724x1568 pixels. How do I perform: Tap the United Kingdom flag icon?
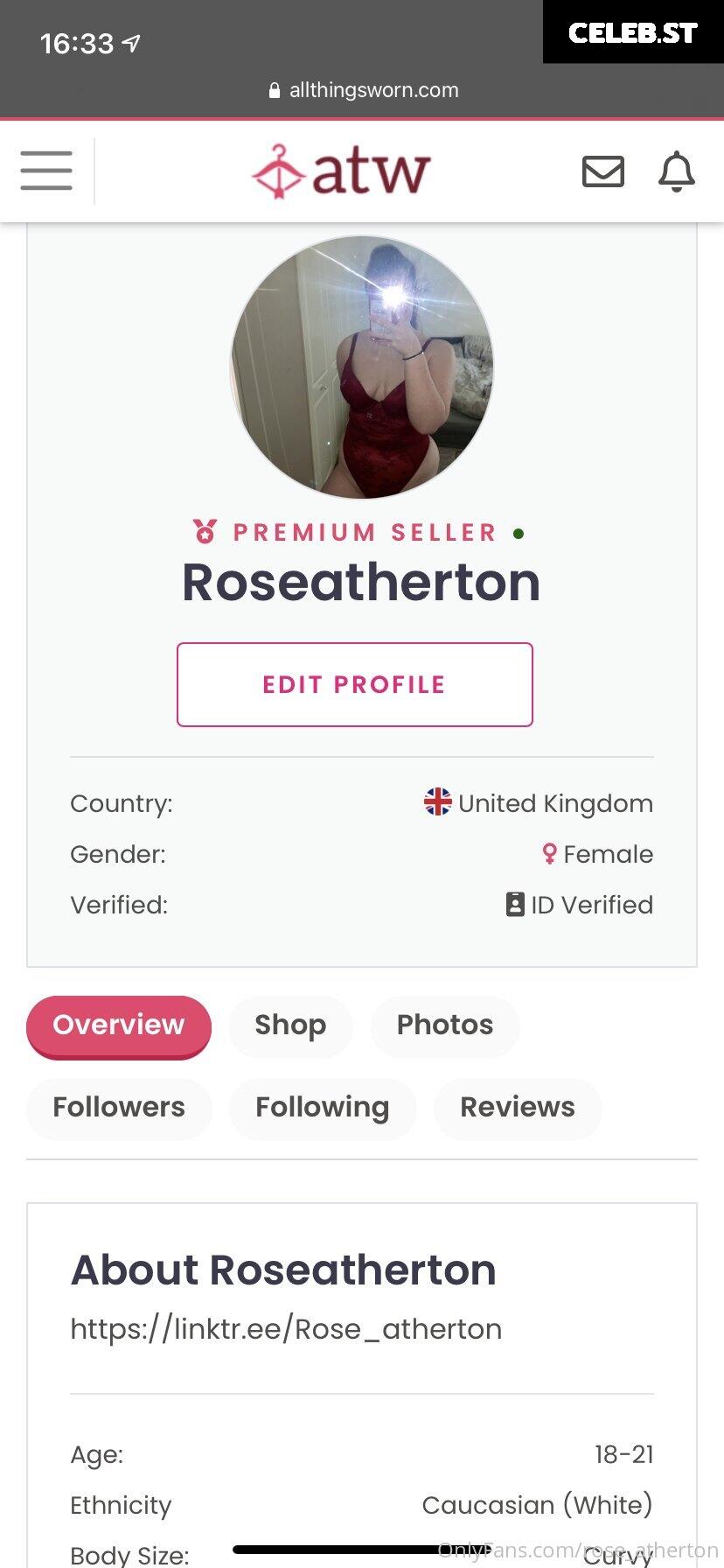[438, 801]
